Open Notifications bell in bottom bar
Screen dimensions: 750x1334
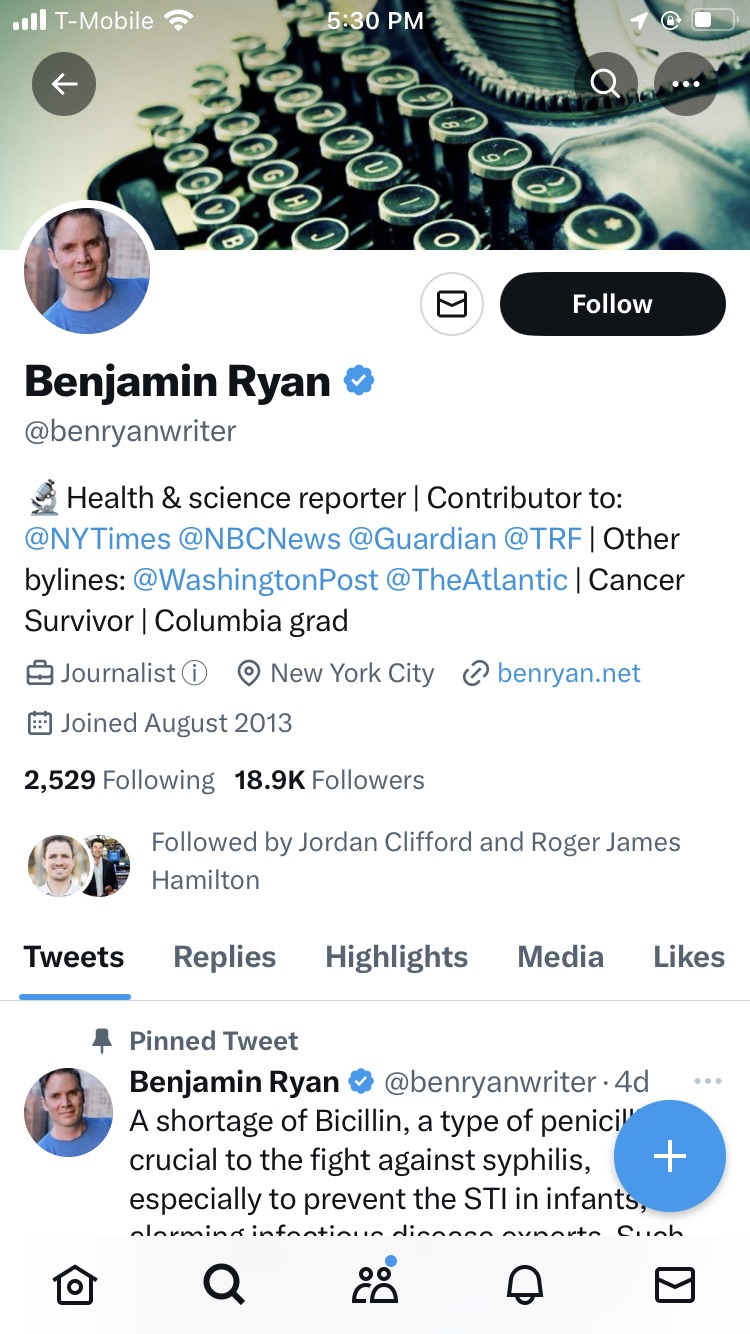click(524, 1284)
